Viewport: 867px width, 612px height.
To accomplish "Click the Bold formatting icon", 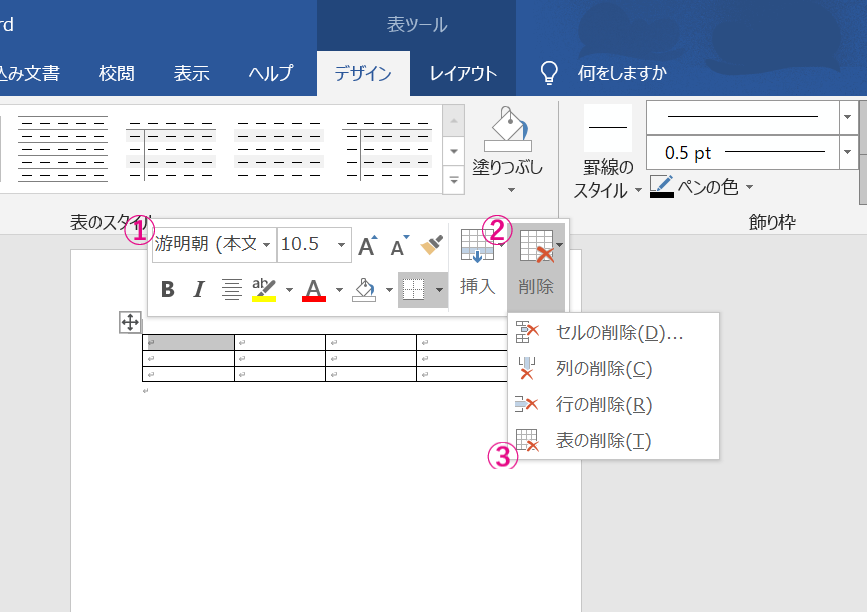I will pyautogui.click(x=168, y=290).
